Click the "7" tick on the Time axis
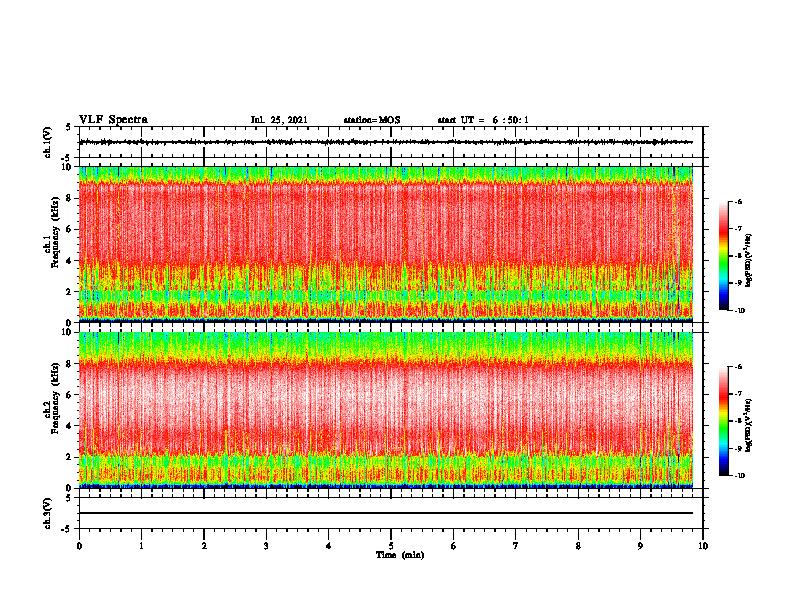The height and width of the screenshot is (612, 792). point(516,546)
